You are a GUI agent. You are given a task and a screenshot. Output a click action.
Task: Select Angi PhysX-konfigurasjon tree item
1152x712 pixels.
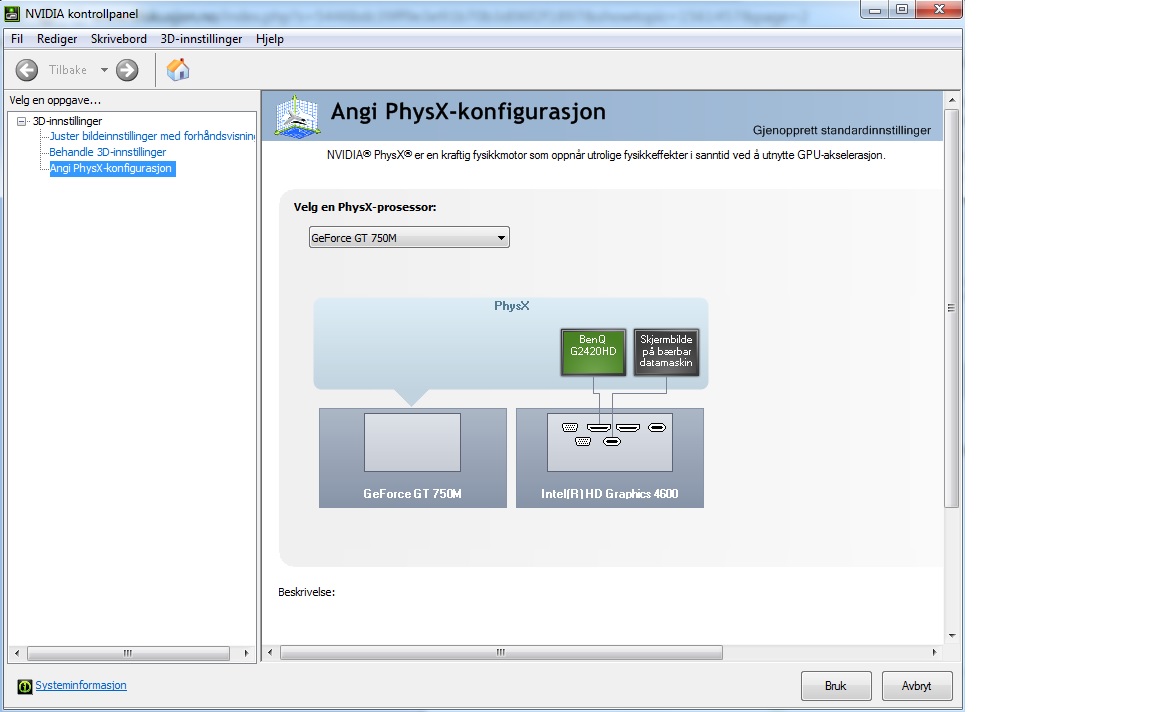coord(112,168)
